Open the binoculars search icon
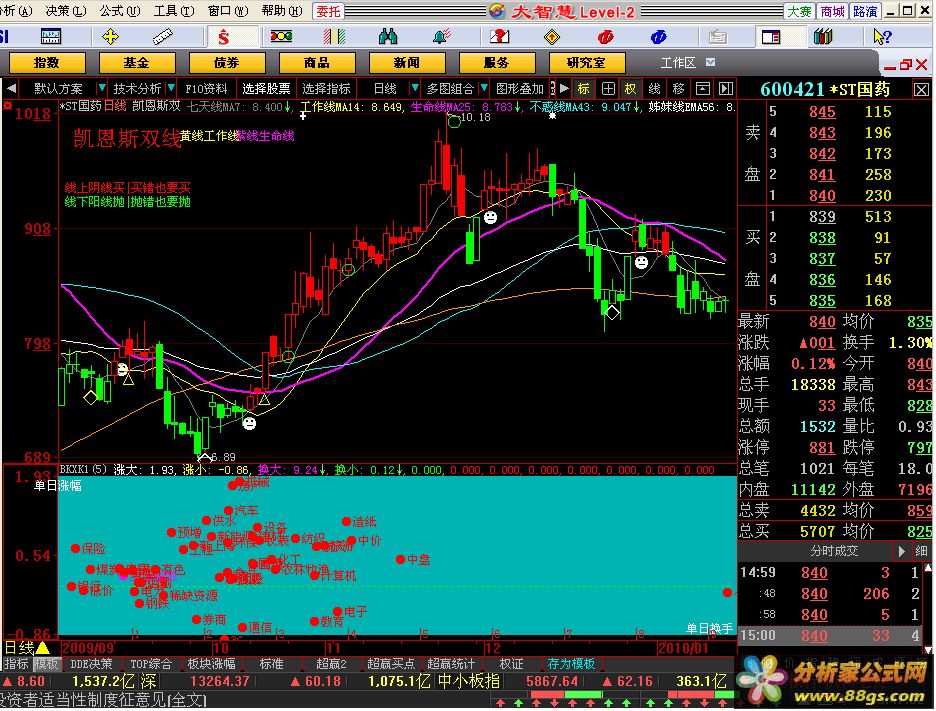936x711 pixels. [388, 37]
